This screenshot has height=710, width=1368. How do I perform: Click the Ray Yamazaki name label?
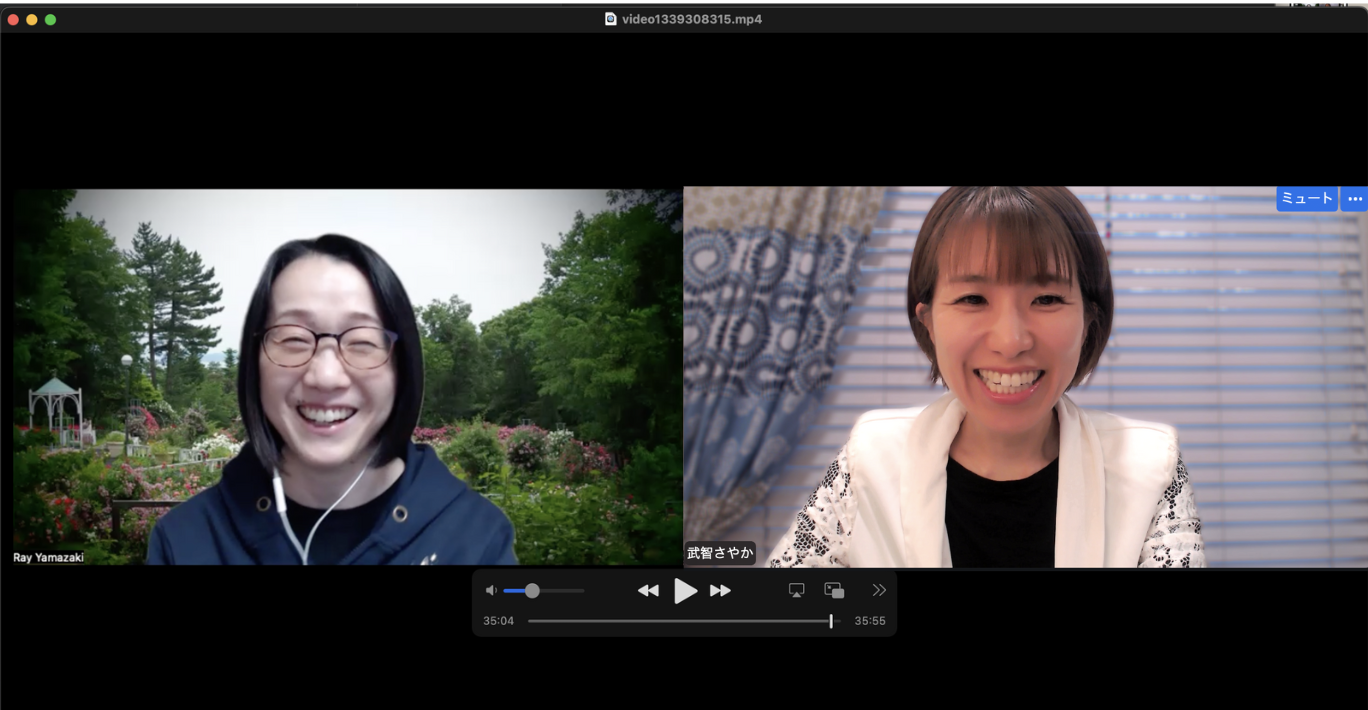tap(48, 557)
